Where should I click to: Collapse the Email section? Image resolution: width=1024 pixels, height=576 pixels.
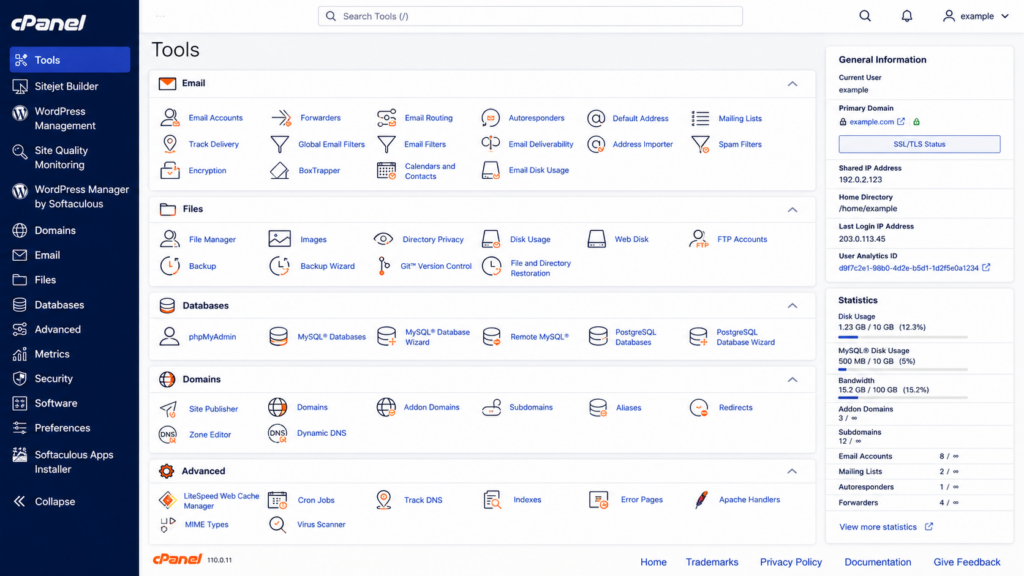click(x=792, y=84)
